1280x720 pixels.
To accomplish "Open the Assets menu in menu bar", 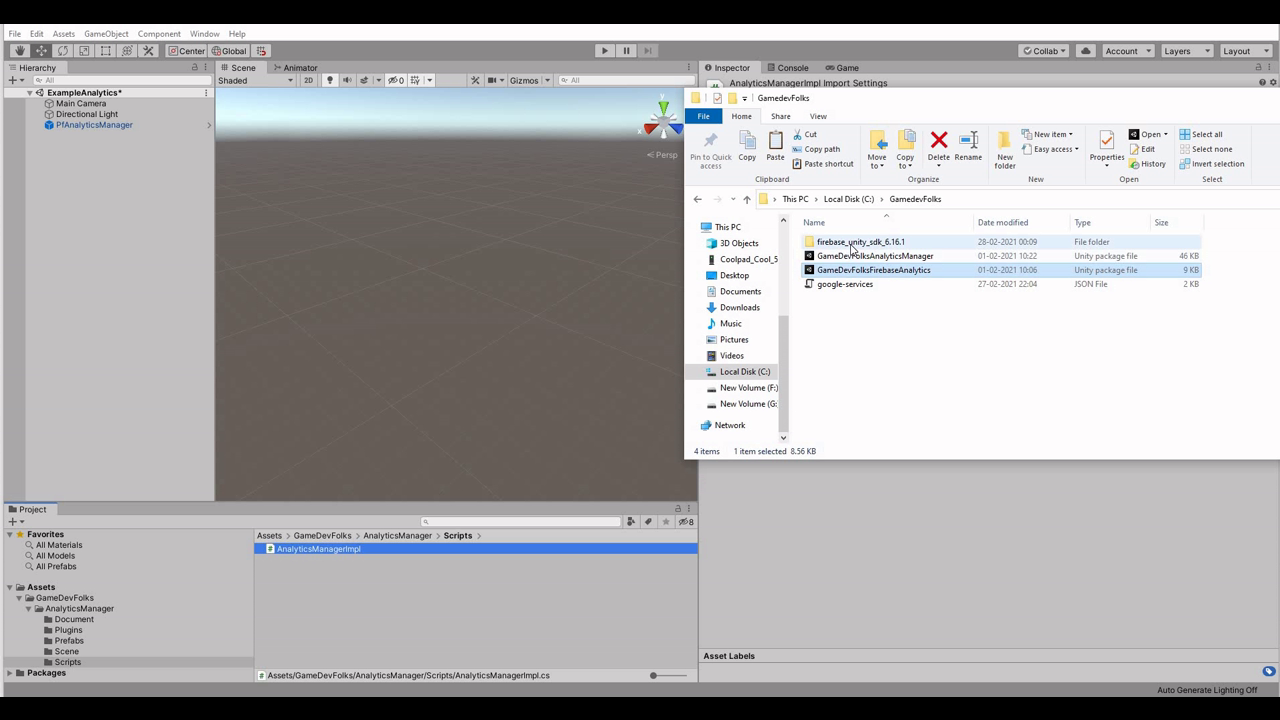I will coord(64,34).
